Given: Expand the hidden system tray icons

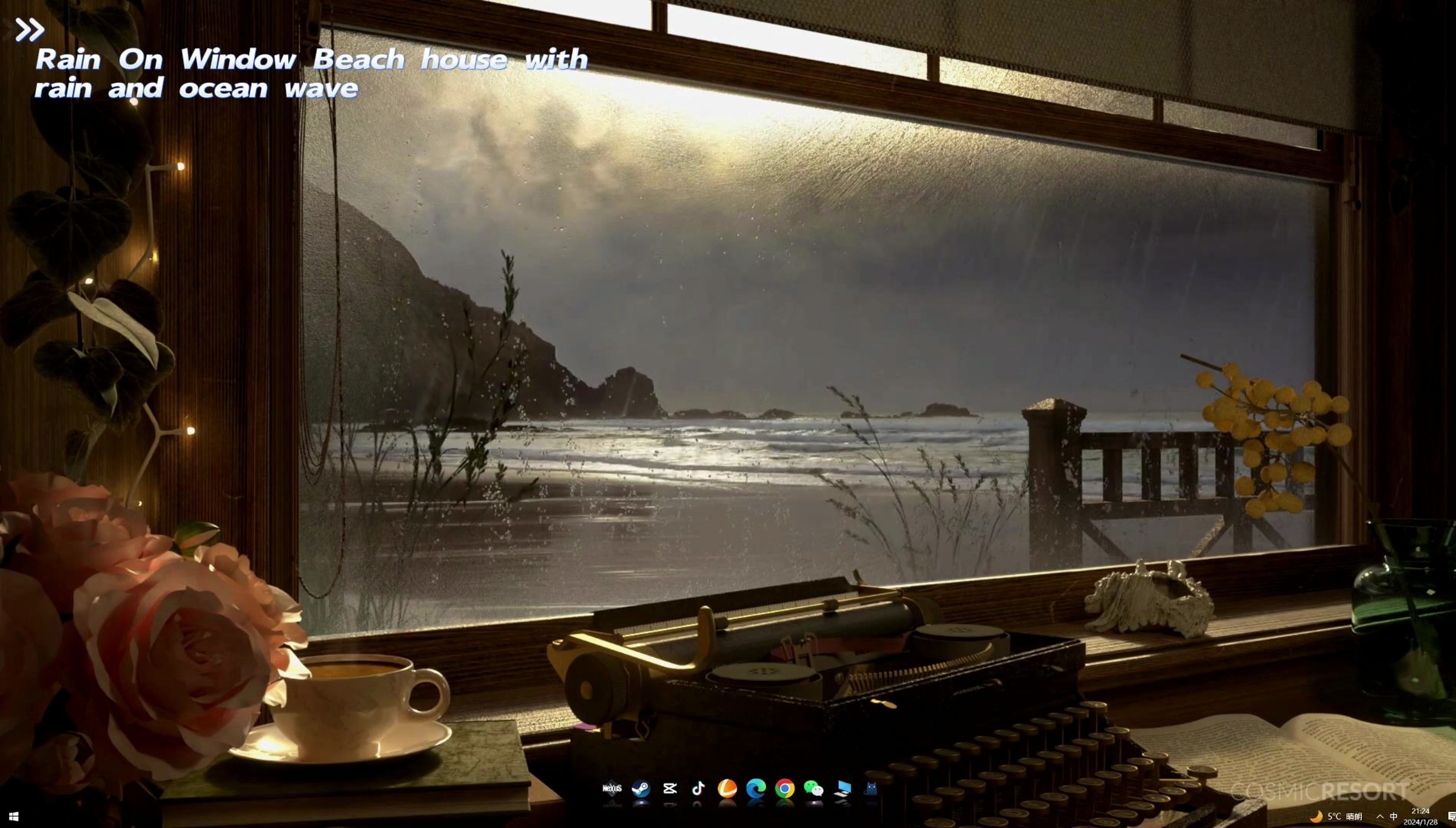Looking at the screenshot, I should [1380, 816].
